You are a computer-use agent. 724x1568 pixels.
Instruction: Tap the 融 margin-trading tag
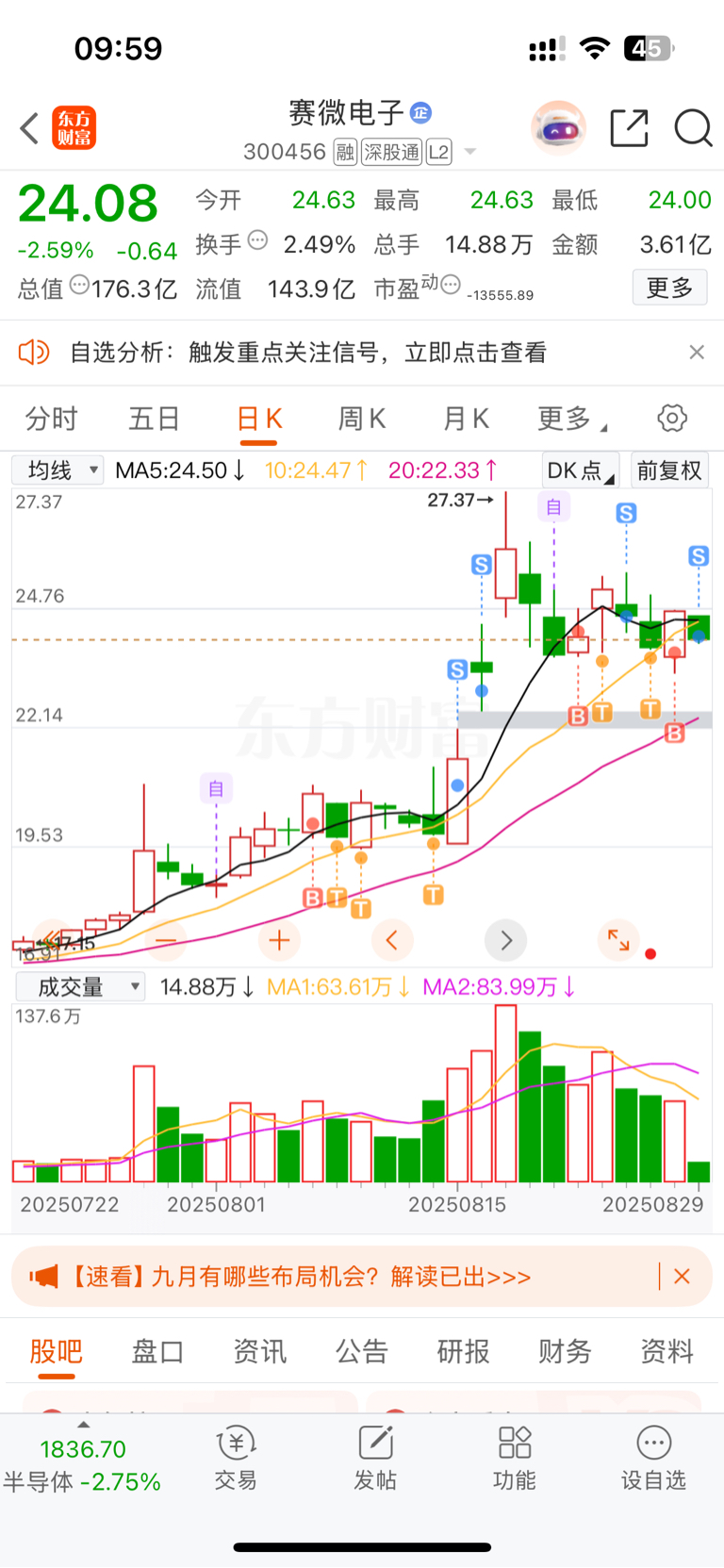pos(345,152)
